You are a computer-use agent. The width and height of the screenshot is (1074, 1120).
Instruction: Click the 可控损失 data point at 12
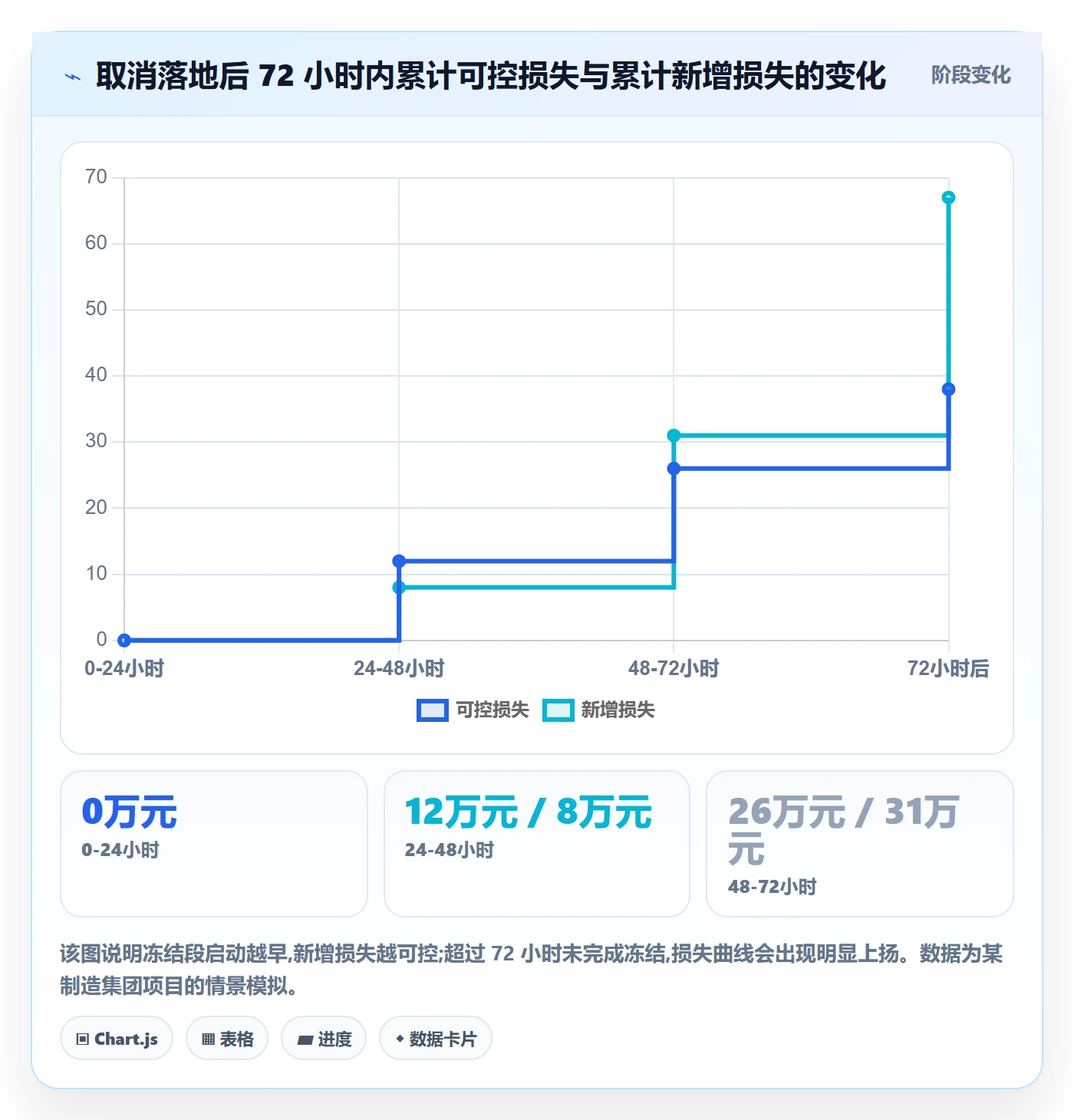399,562
